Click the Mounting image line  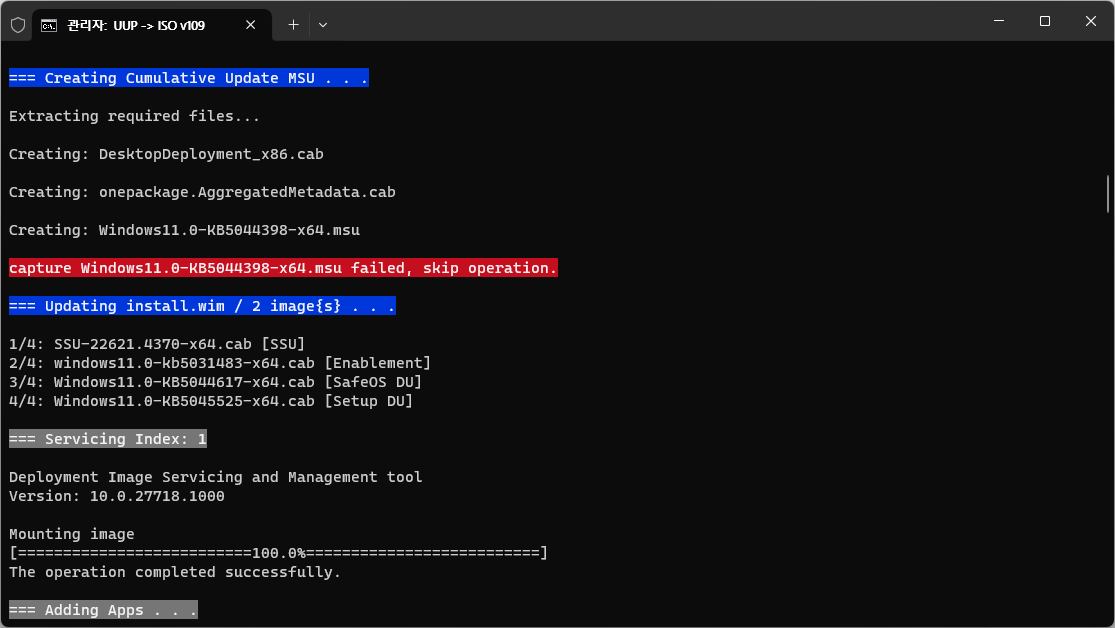(x=71, y=534)
